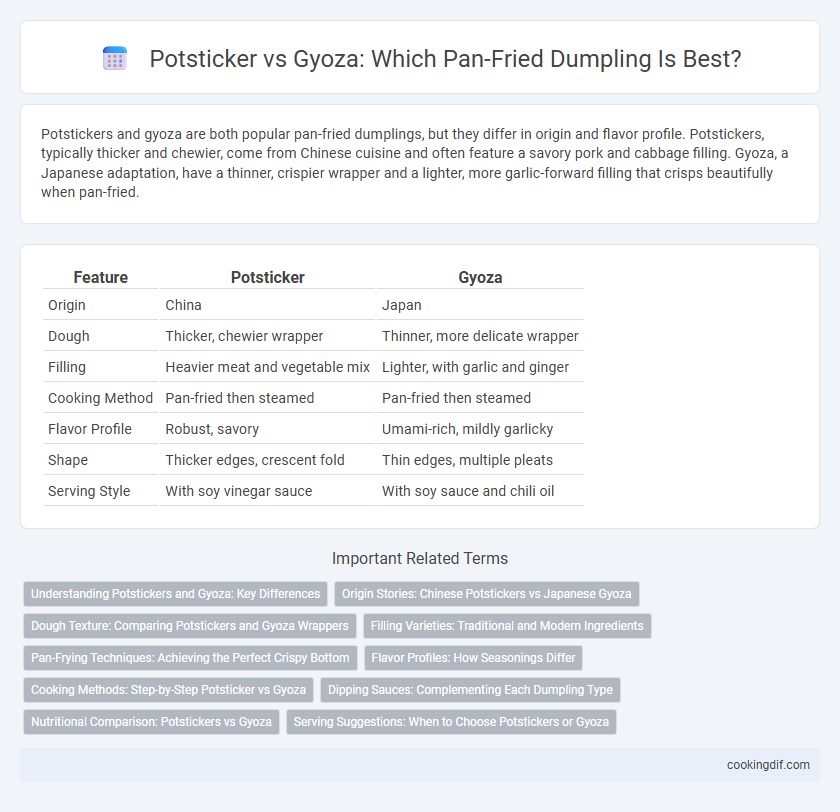This screenshot has width=840, height=812.
Task: Select the Cooking Method row label
Action: click(x=100, y=398)
